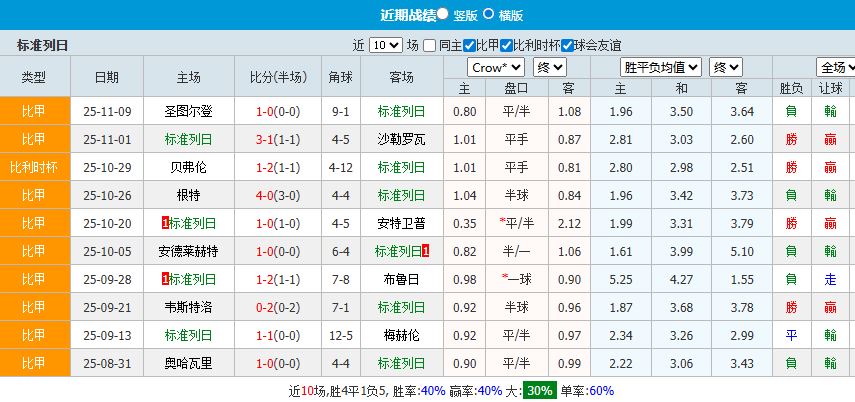Uncheck the 比甲 league filter
Viewport: 855px width, 402px height.
(469, 45)
